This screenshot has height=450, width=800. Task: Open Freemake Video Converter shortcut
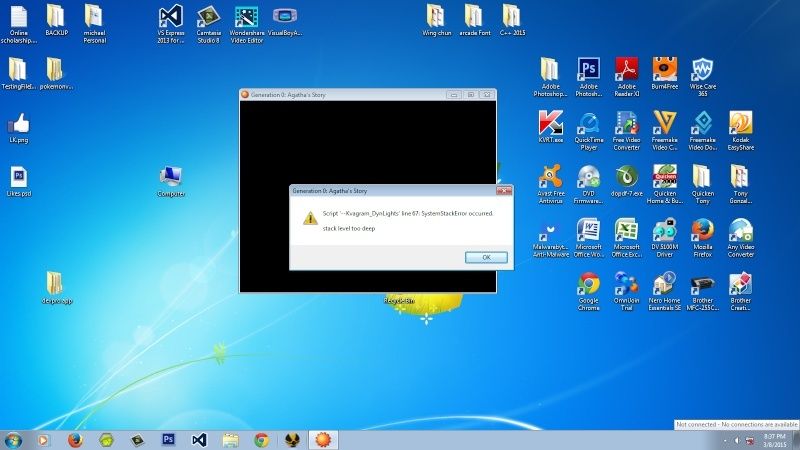[664, 131]
